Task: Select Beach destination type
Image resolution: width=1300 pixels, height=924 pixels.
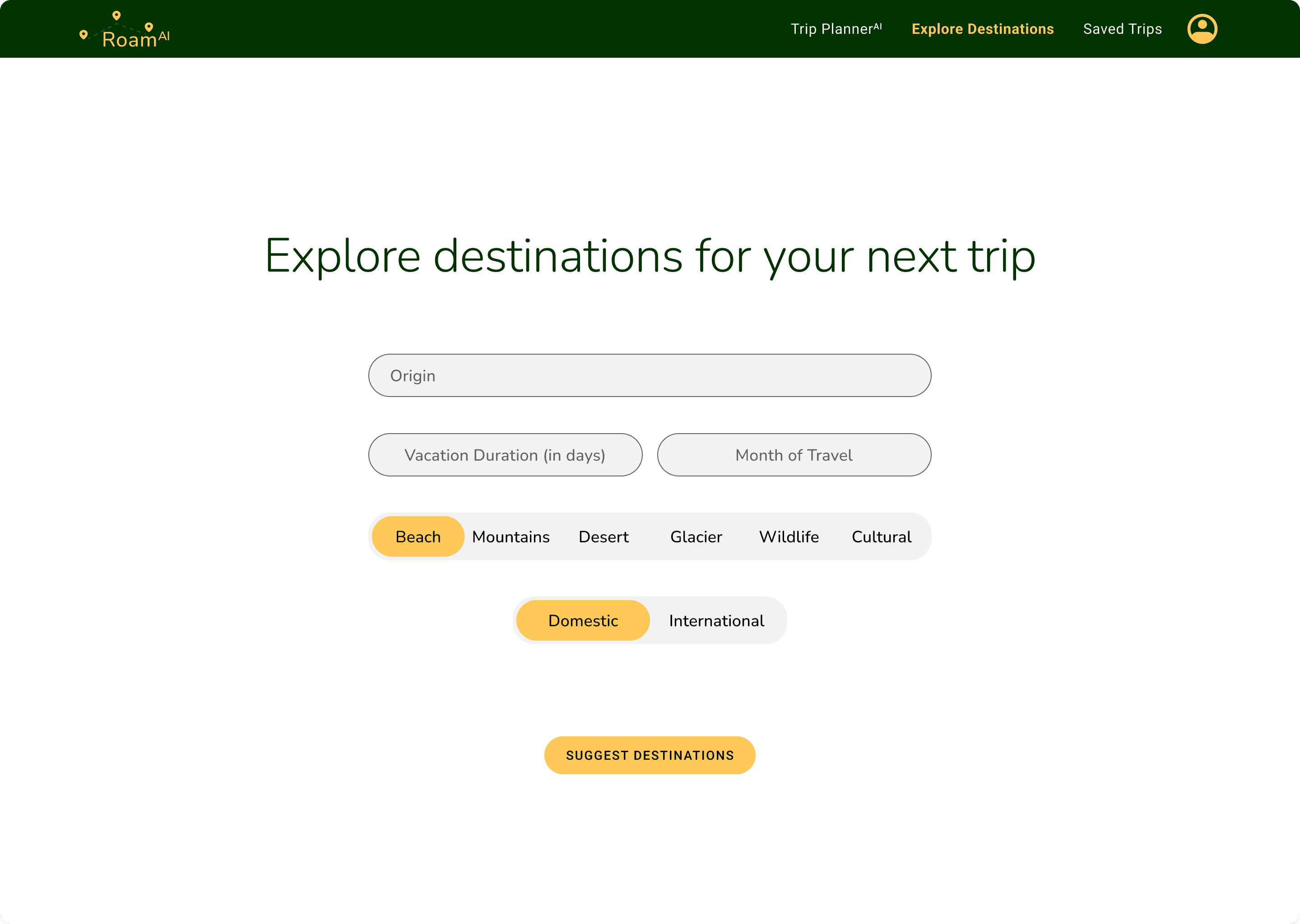Action: 418,536
